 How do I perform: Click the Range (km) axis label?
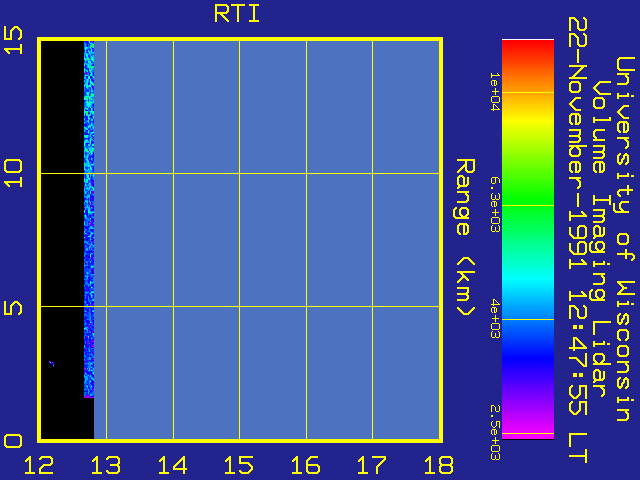pos(465,237)
